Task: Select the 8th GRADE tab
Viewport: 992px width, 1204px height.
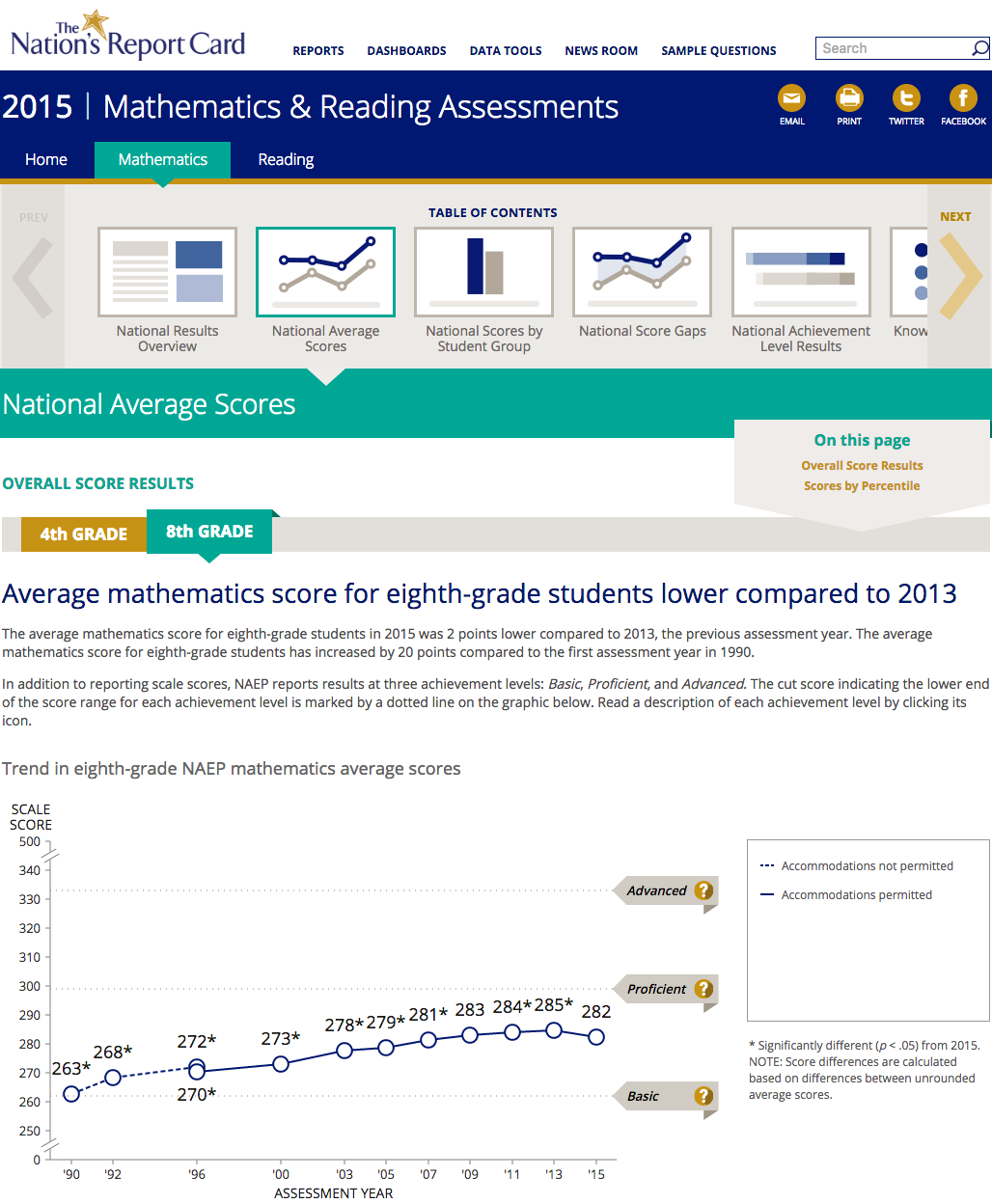Action: point(209,532)
